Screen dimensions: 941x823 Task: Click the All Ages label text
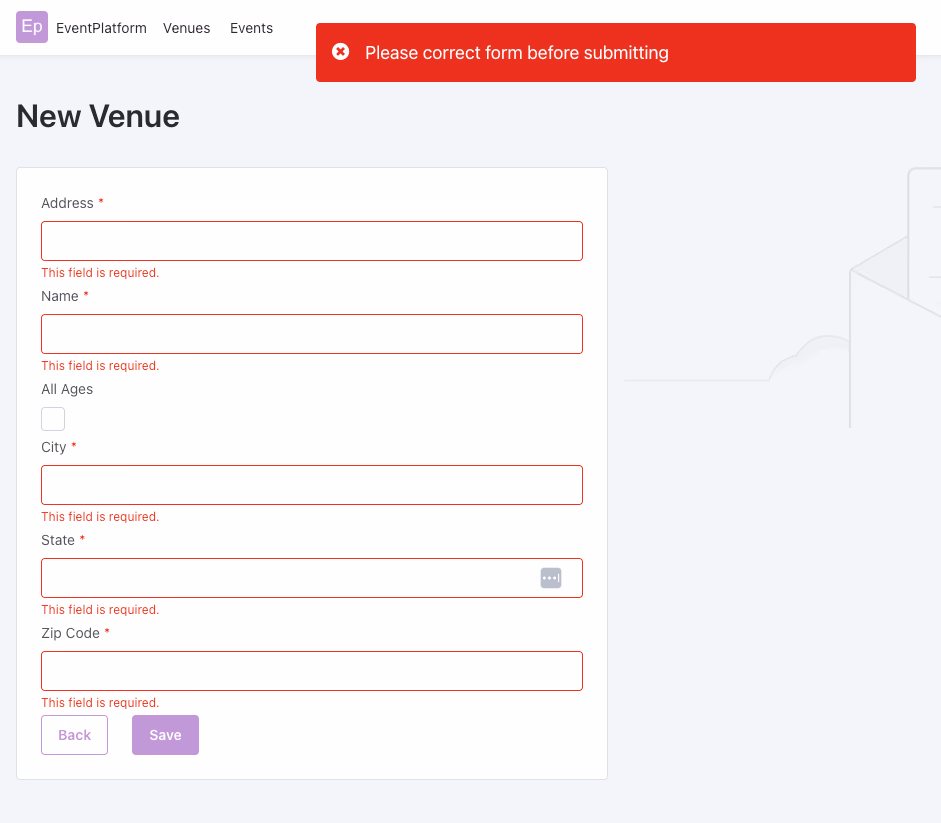click(67, 389)
